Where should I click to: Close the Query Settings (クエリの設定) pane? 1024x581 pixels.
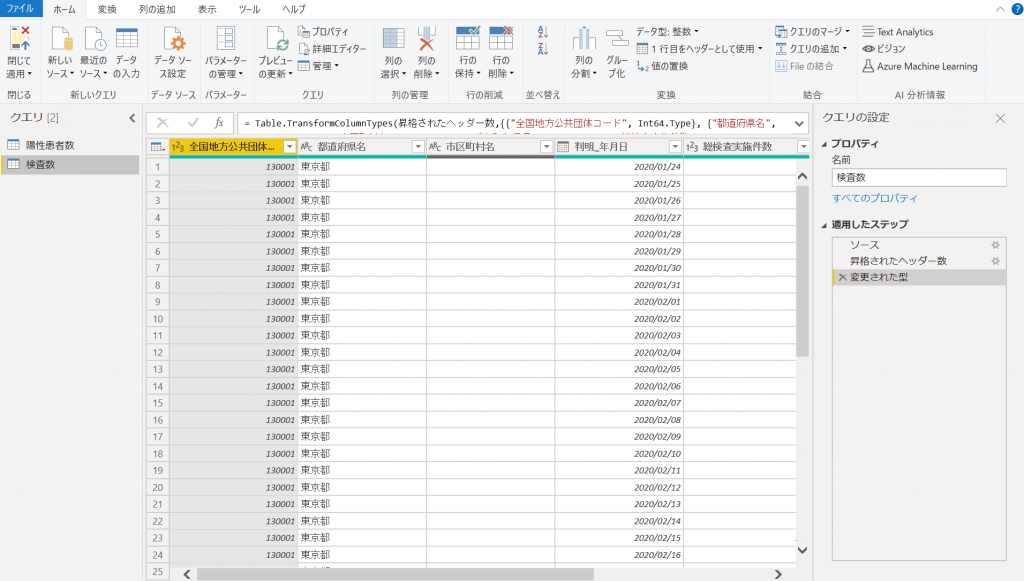1000,118
